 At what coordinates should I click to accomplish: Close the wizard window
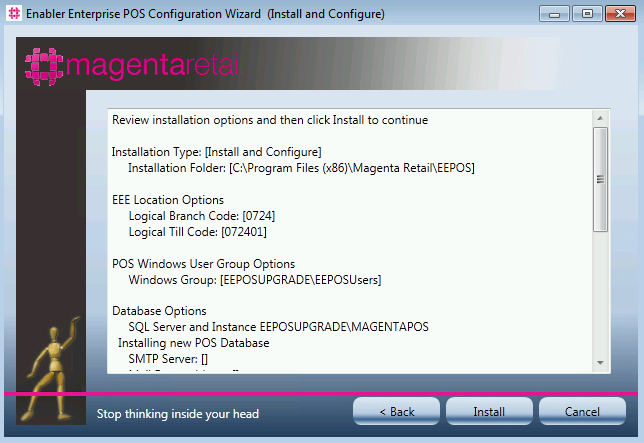620,14
